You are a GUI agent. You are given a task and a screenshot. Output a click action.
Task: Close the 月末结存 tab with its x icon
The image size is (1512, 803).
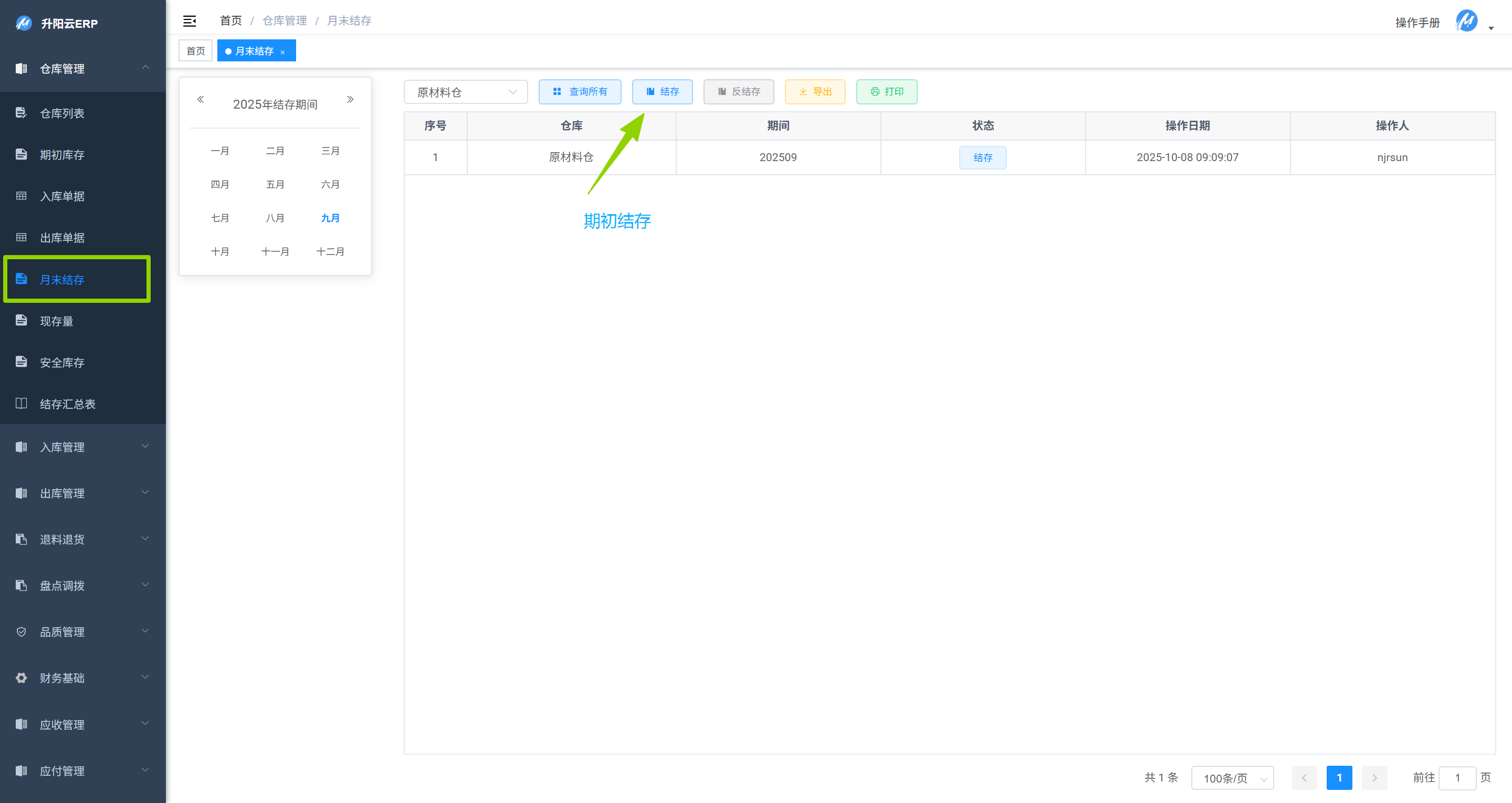[282, 52]
